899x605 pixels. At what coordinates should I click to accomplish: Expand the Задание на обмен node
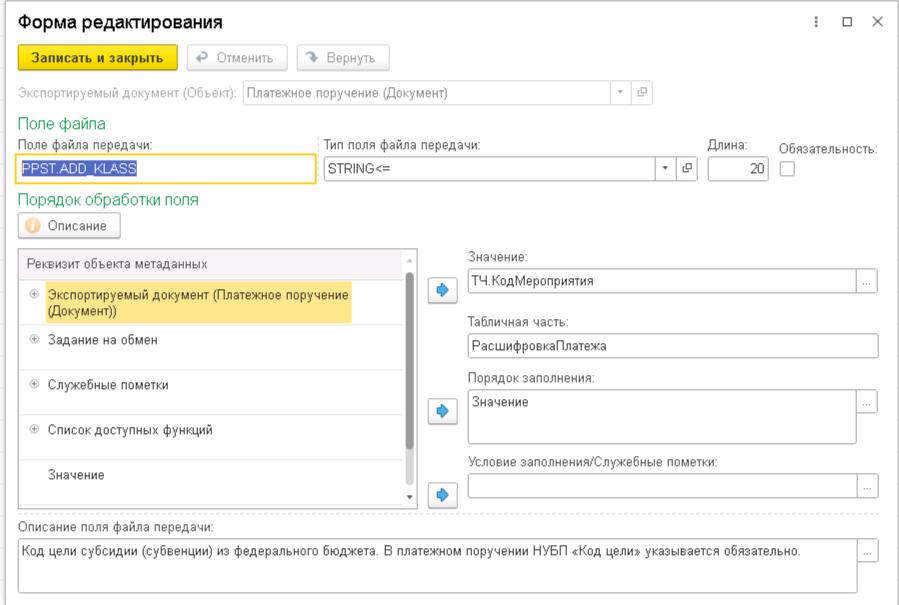point(34,340)
